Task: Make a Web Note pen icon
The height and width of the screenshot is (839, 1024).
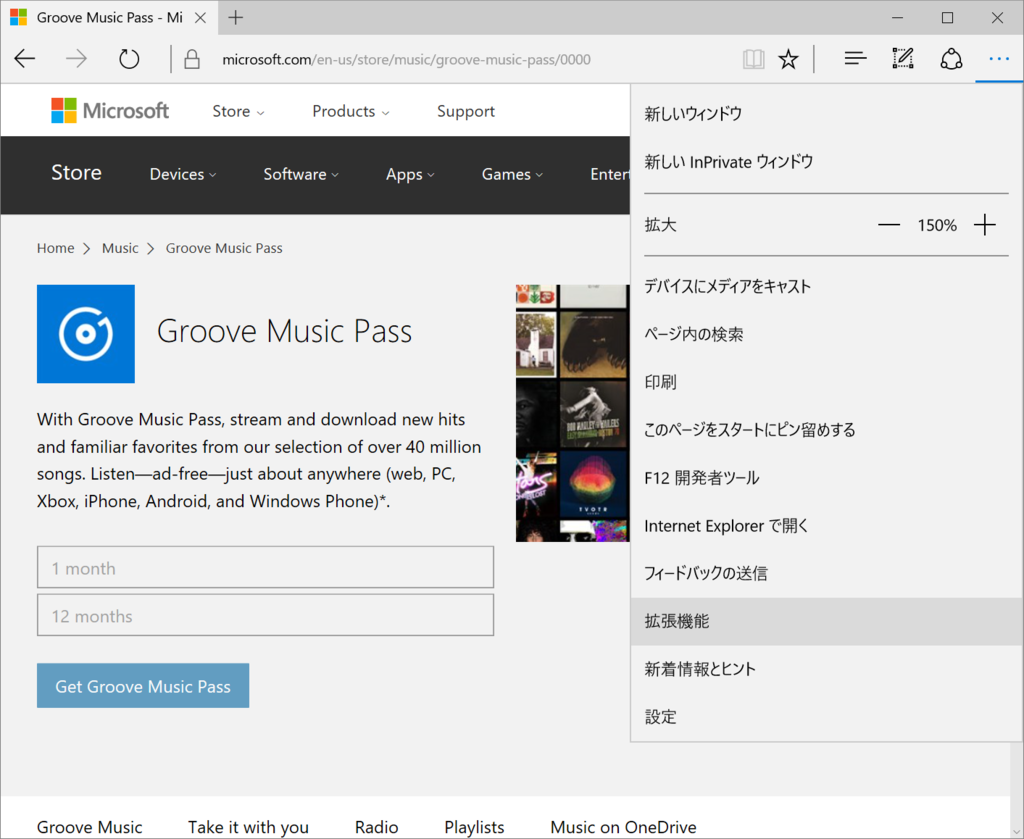Action: (x=903, y=59)
